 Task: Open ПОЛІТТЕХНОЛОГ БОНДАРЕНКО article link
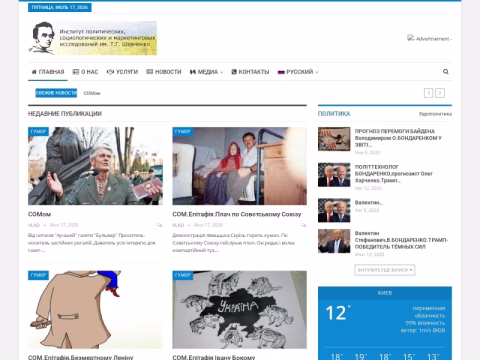(x=394, y=173)
